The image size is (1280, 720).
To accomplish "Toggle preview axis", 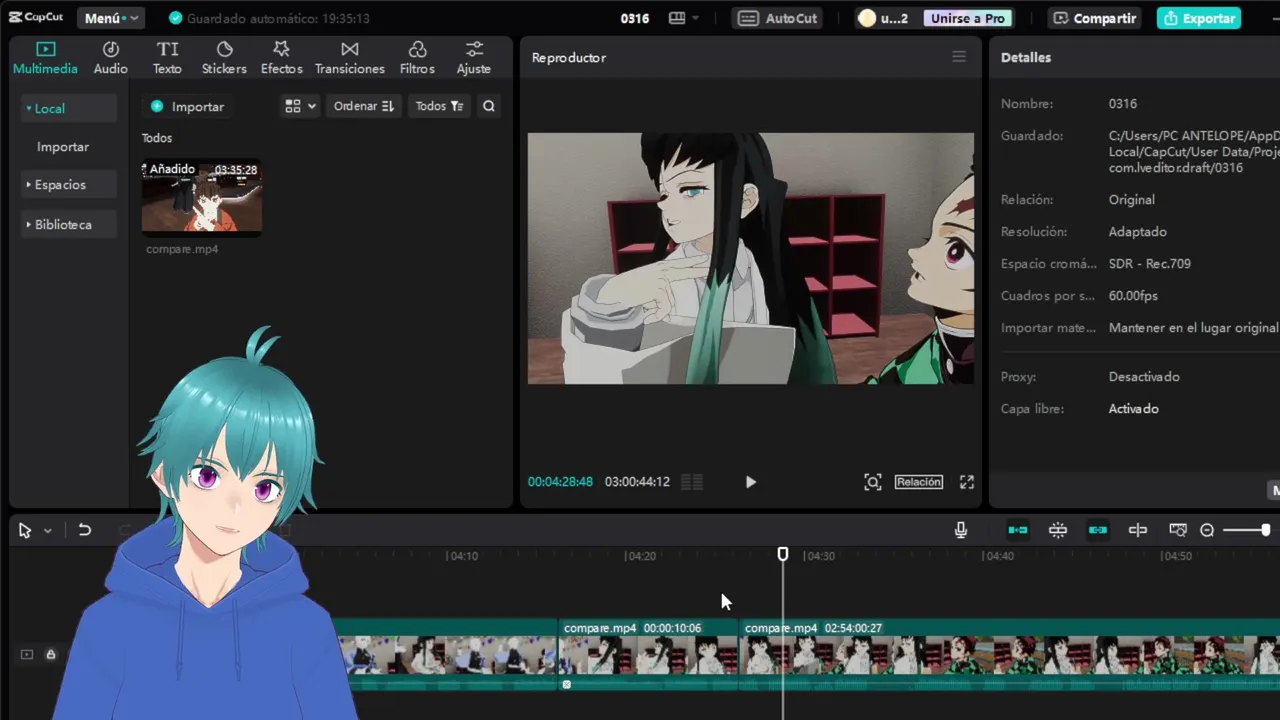I will [1138, 530].
